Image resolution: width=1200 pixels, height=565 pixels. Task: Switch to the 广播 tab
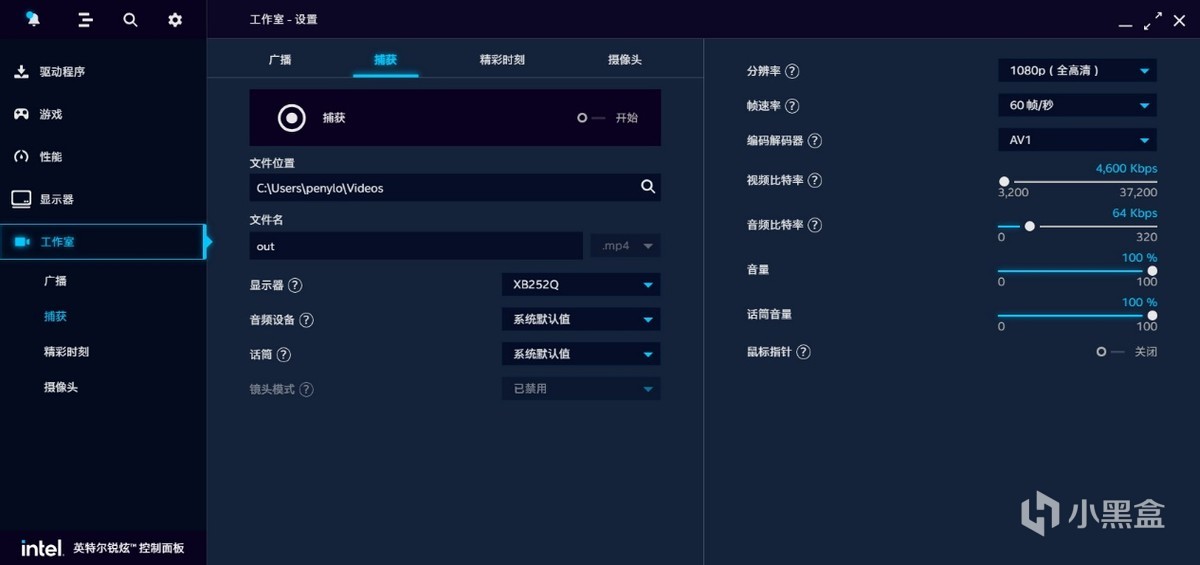[x=280, y=59]
